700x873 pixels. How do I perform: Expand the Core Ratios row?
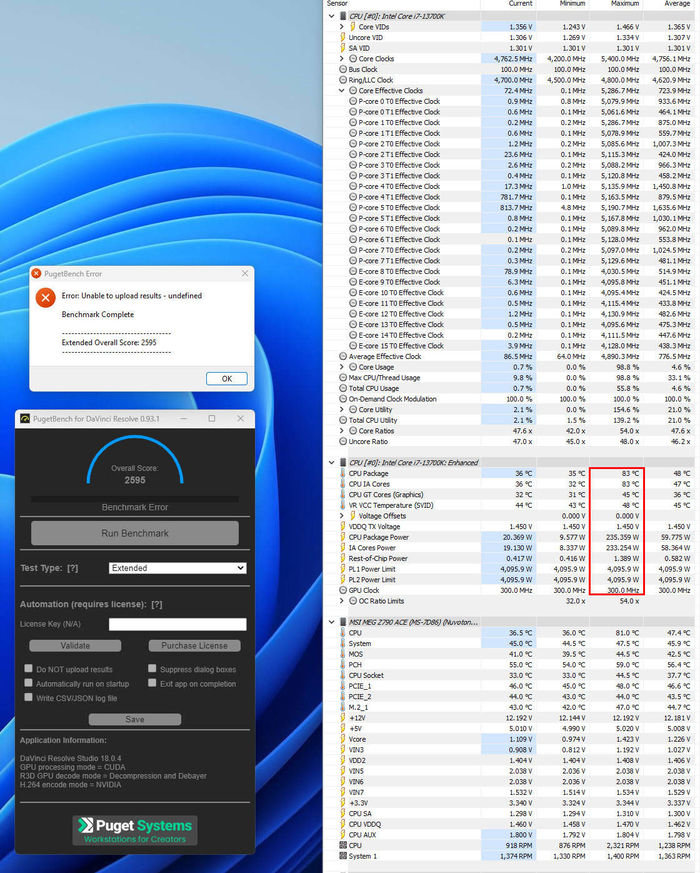pyautogui.click(x=342, y=430)
